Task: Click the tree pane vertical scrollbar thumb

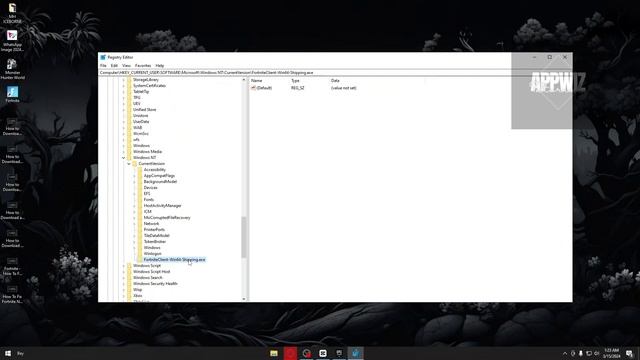Action: coord(244,238)
